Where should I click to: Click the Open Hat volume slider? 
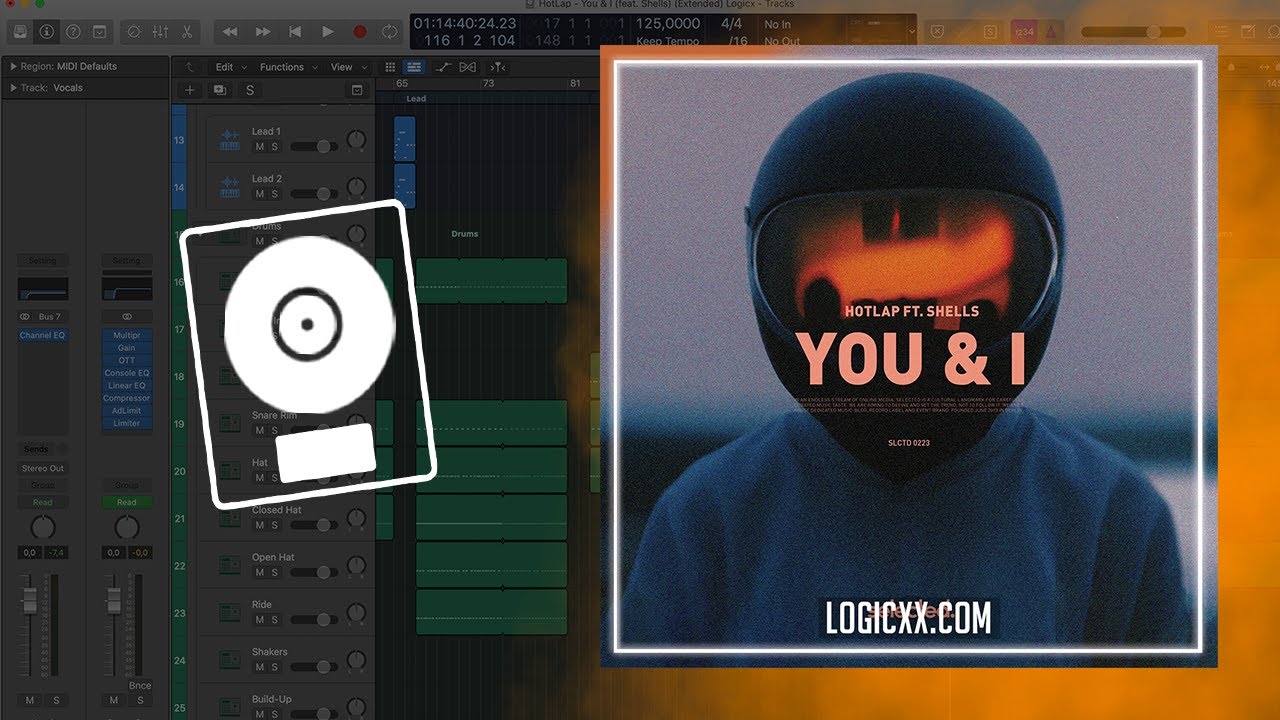coord(314,572)
